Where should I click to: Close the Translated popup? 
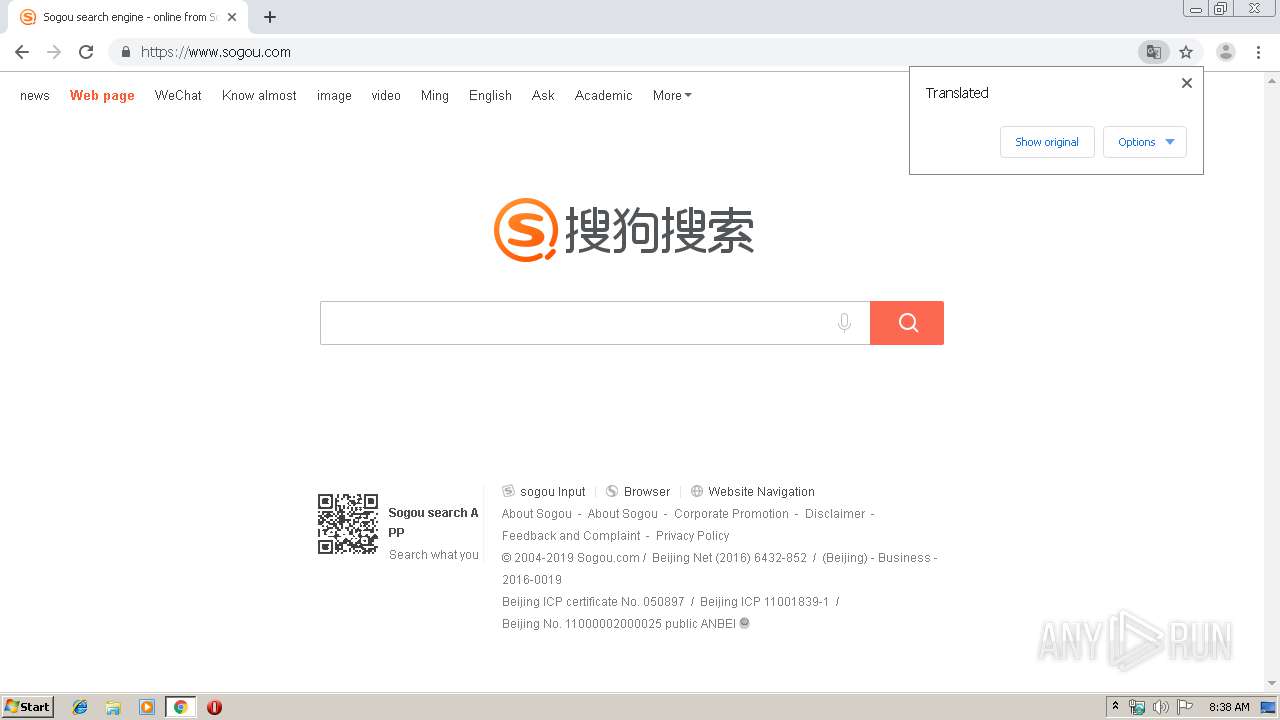pos(1187,83)
